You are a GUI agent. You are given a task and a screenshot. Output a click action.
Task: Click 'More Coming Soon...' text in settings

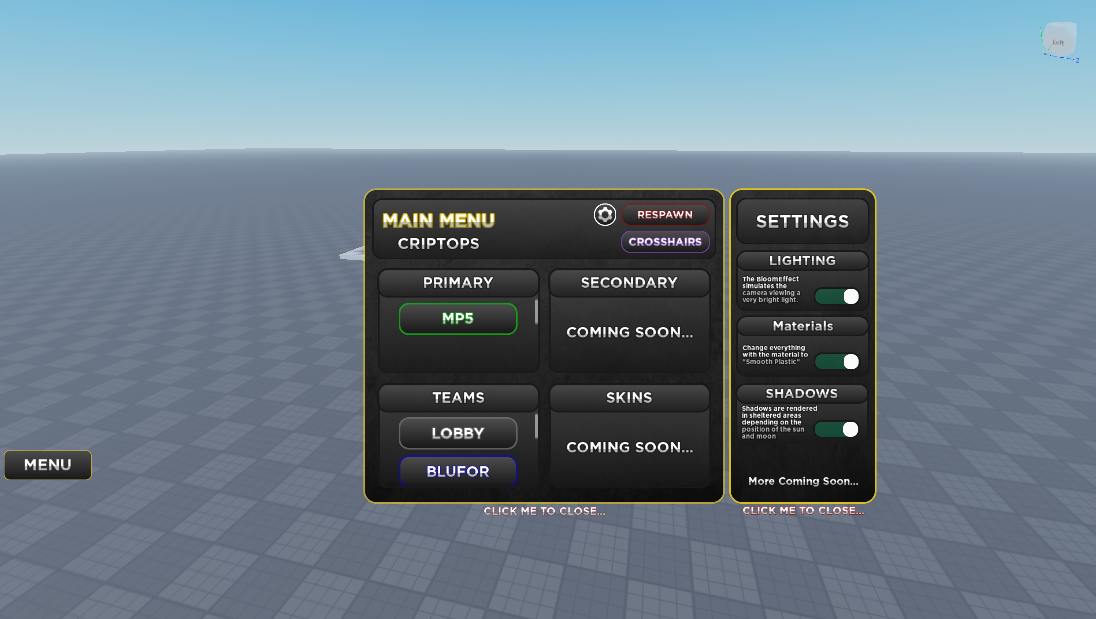pyautogui.click(x=803, y=481)
